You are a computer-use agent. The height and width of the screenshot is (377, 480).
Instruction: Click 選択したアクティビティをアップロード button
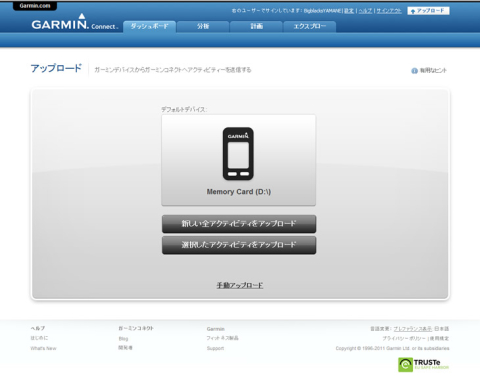tap(239, 245)
